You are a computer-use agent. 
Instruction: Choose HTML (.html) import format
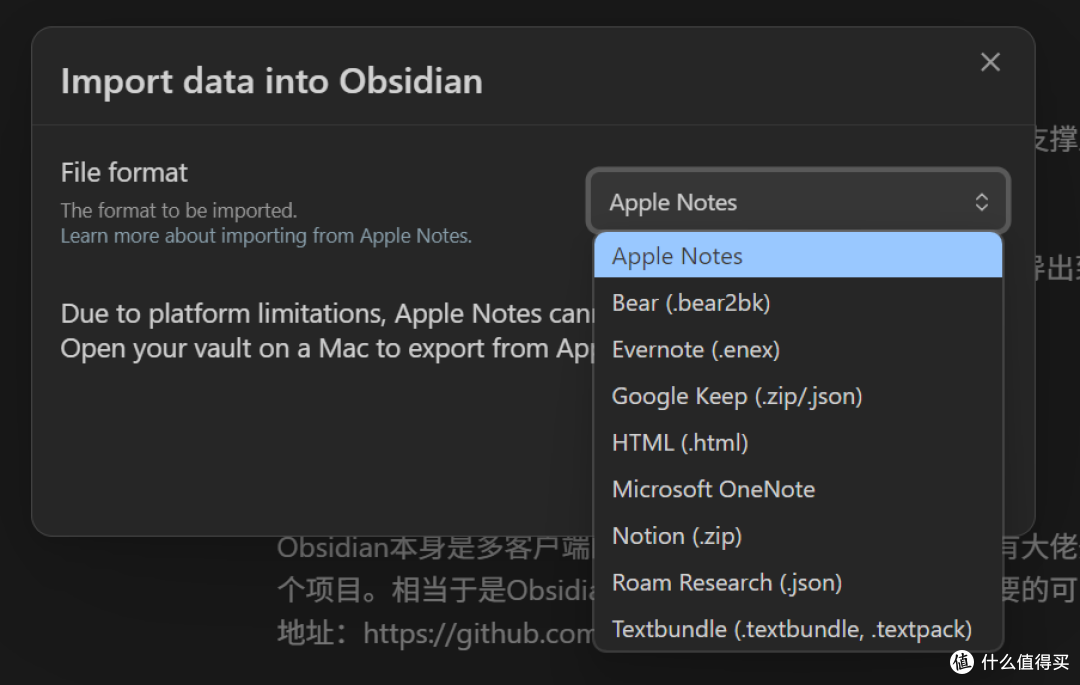click(x=798, y=443)
